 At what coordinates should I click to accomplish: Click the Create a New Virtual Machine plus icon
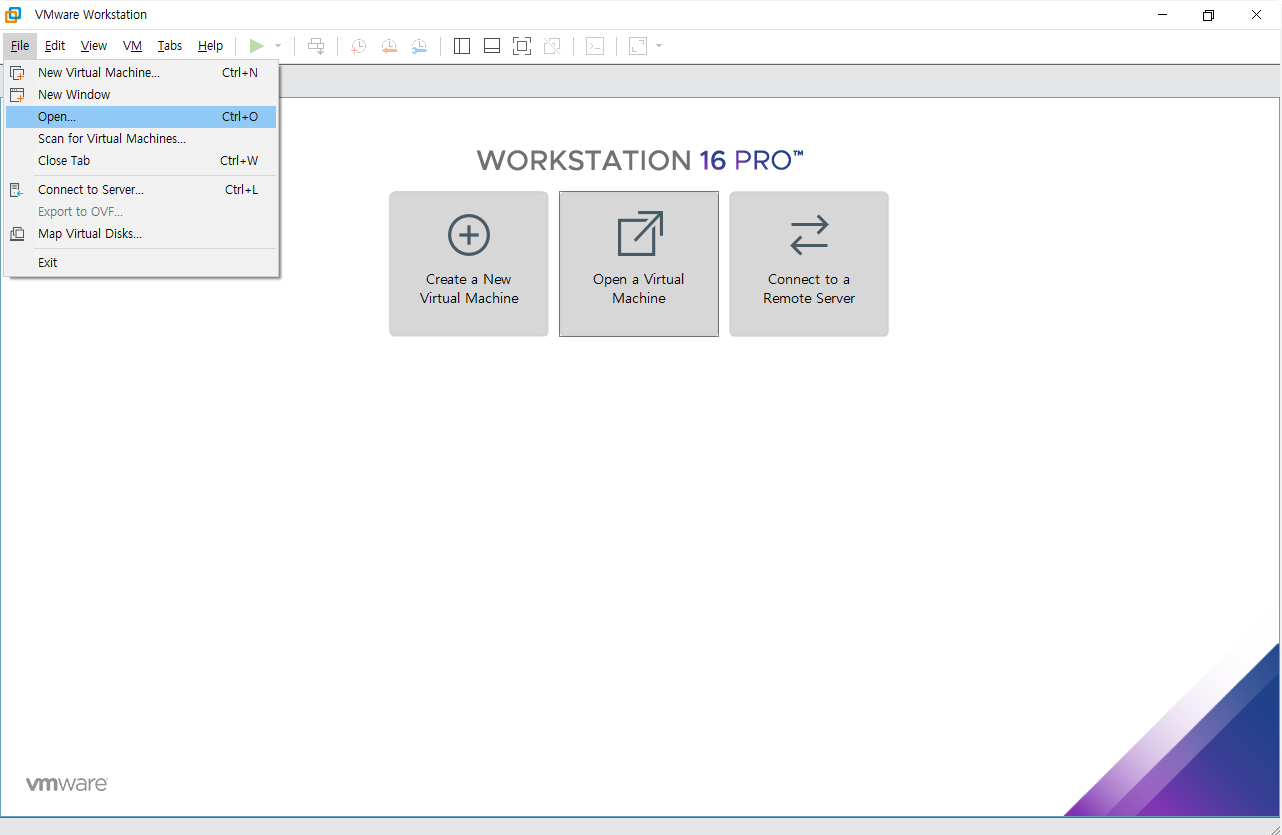click(x=469, y=236)
